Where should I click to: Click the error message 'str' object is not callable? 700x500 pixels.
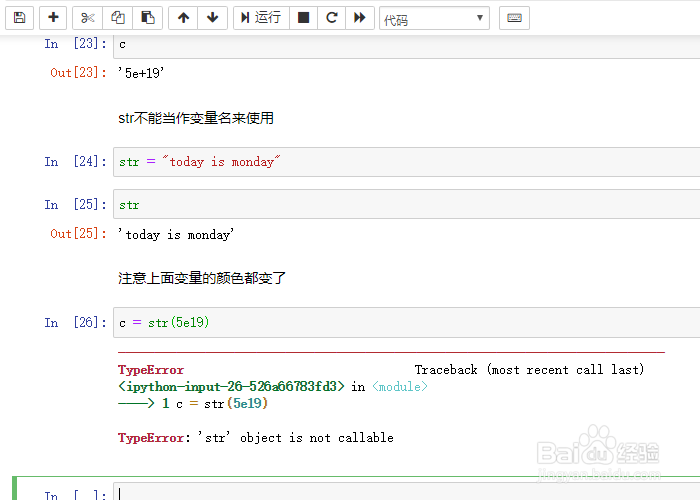pyautogui.click(x=296, y=438)
